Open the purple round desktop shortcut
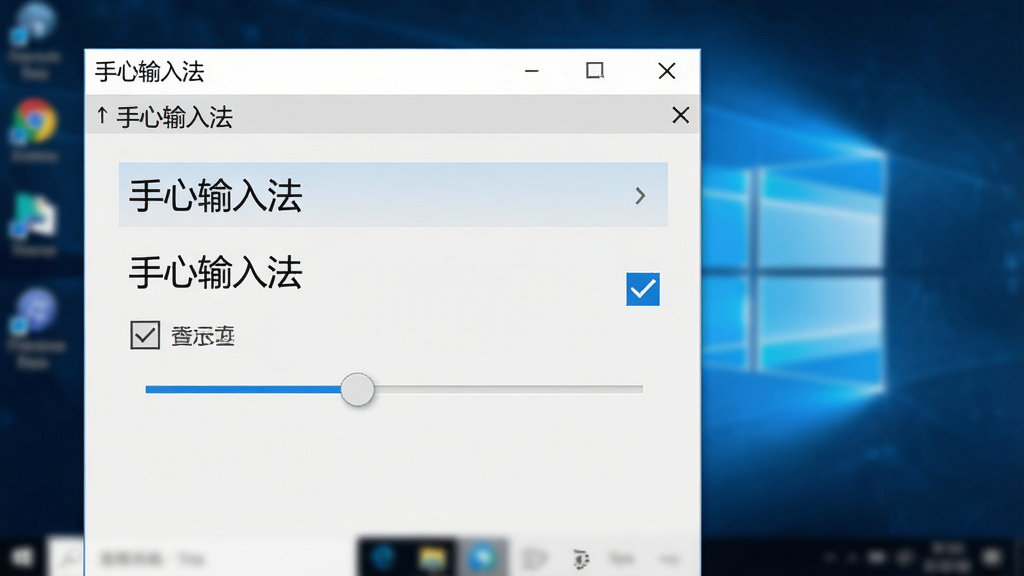The height and width of the screenshot is (576, 1024). click(36, 310)
